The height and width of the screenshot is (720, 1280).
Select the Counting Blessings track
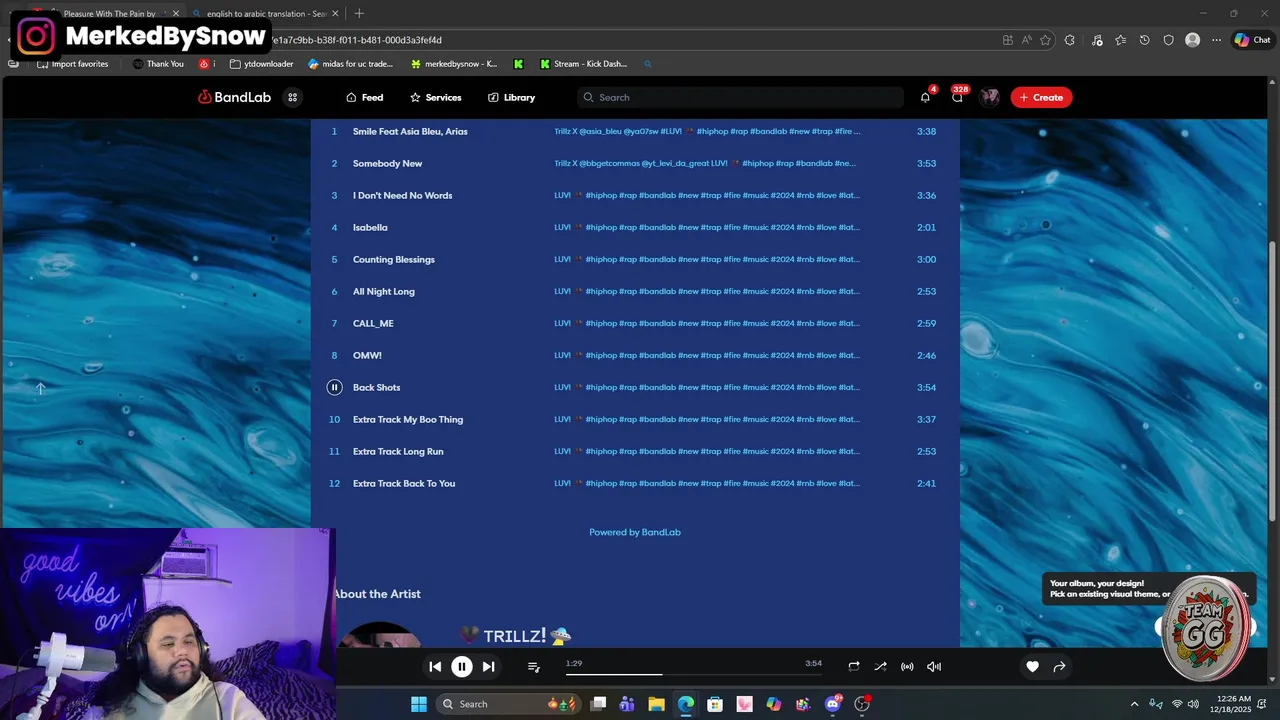click(x=394, y=259)
